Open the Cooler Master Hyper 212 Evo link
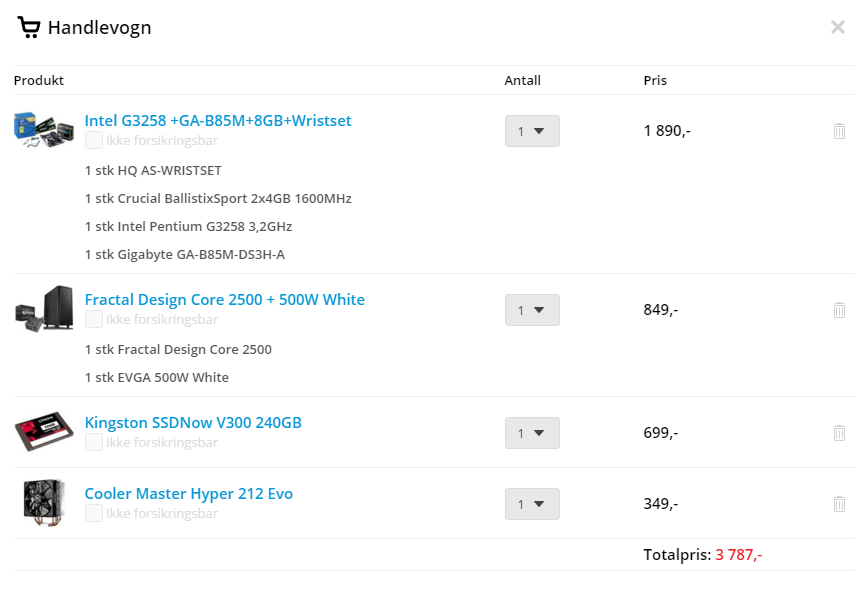The width and height of the screenshot is (868, 591). tap(188, 493)
